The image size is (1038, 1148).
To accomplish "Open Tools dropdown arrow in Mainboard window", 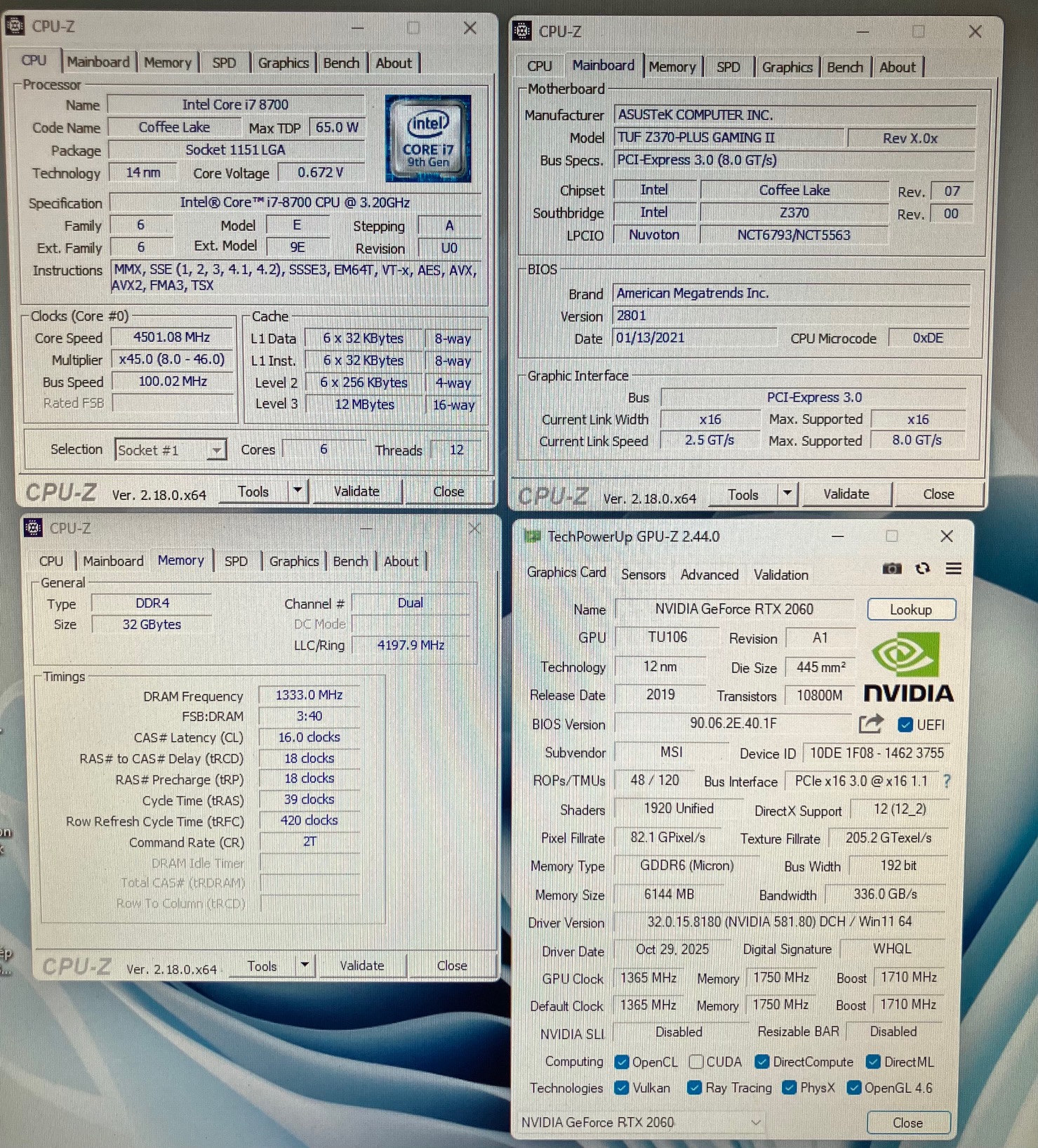I will pos(787,494).
